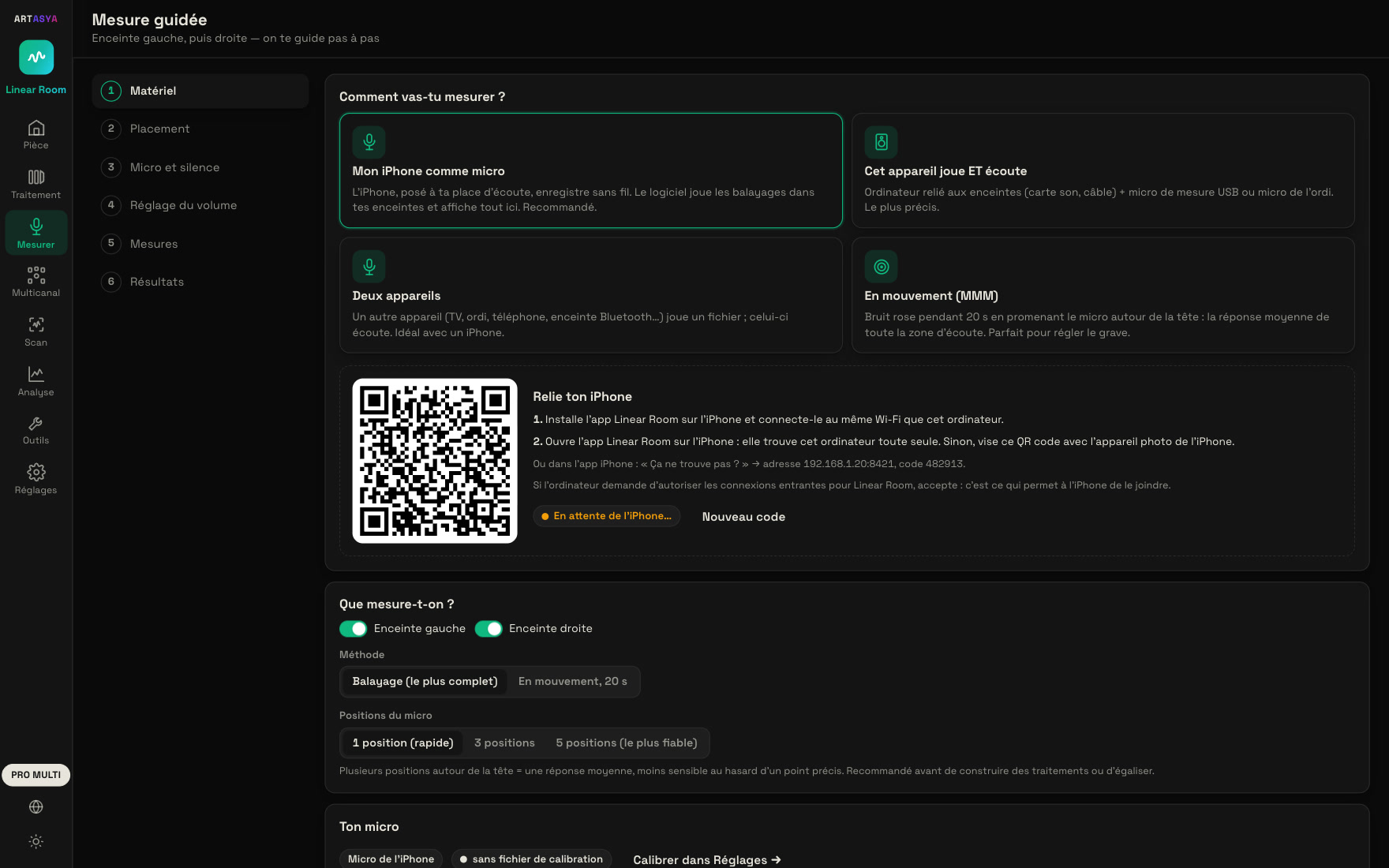Open the Pièce section in sidebar
The height and width of the screenshot is (868, 1389).
pos(36,135)
